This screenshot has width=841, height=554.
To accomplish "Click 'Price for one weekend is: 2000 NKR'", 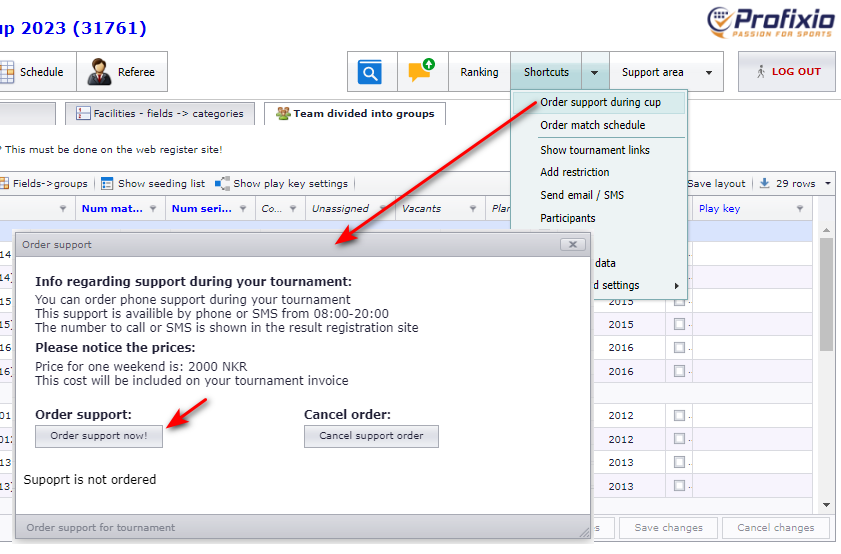I will coord(141,367).
